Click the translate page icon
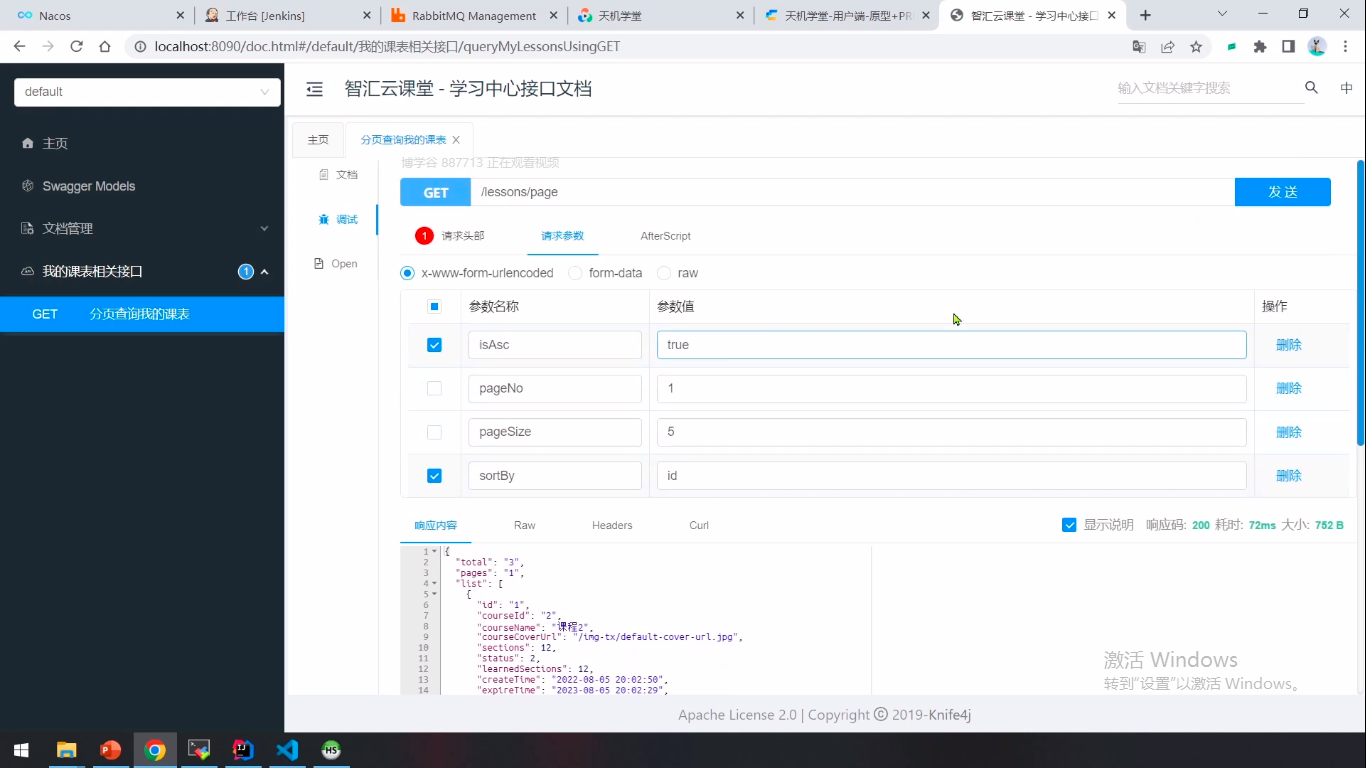The width and height of the screenshot is (1366, 768). [x=1139, y=46]
